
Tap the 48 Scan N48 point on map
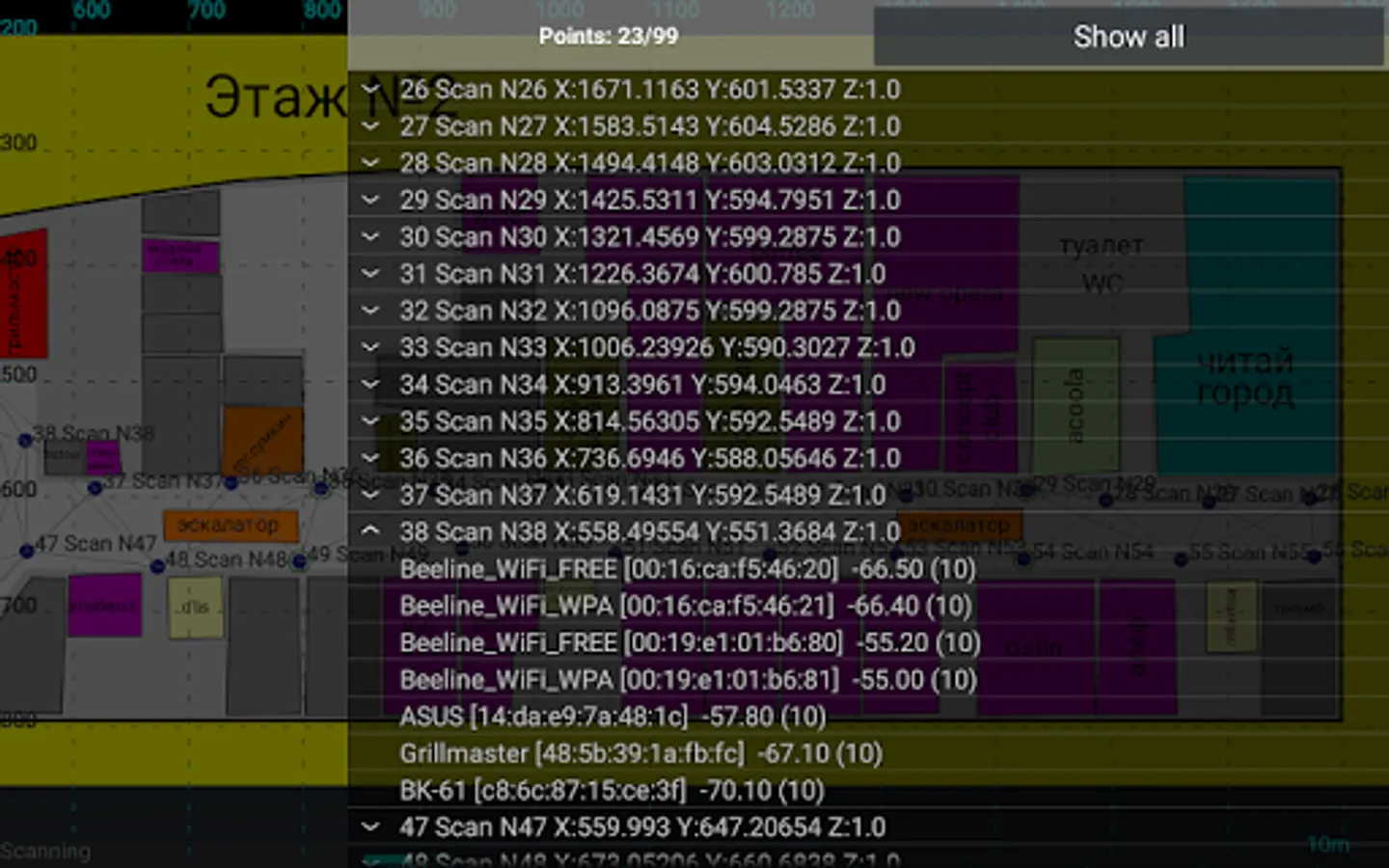tap(157, 566)
